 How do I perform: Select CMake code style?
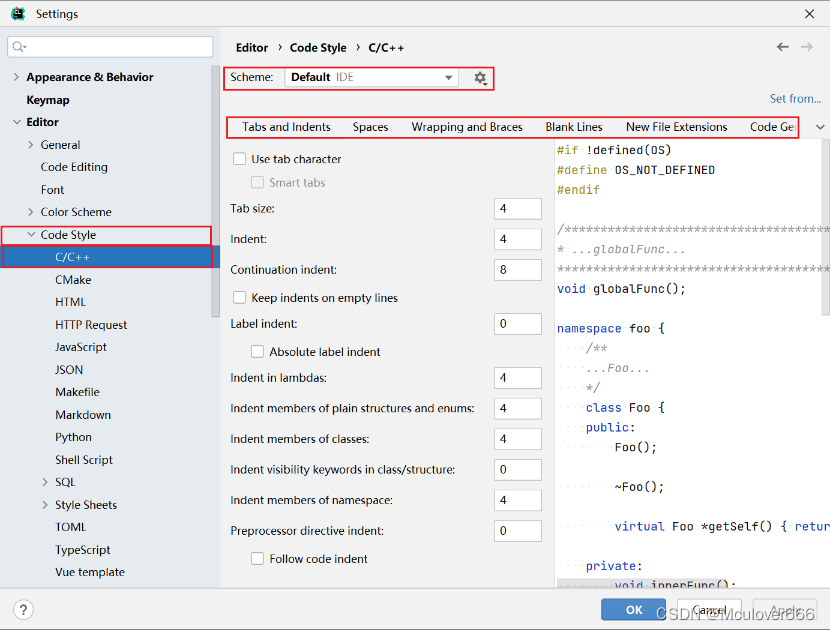point(73,280)
